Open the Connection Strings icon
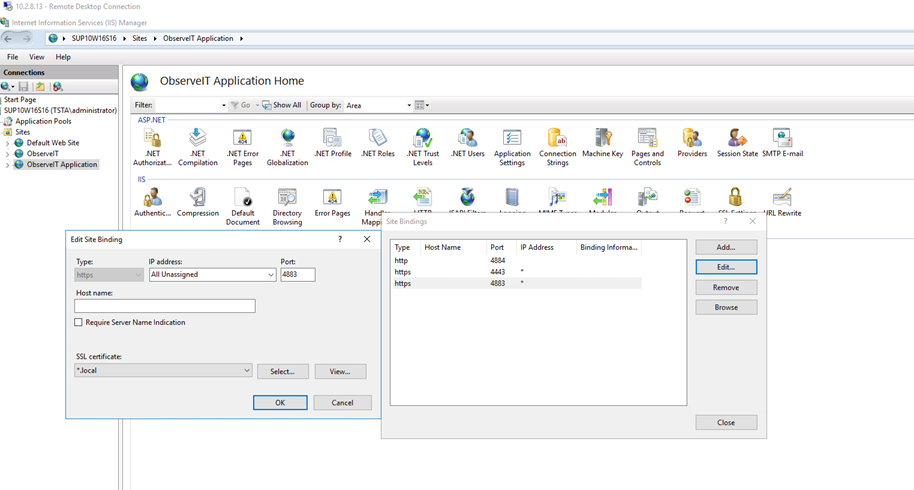This screenshot has width=914, height=490. point(557,139)
